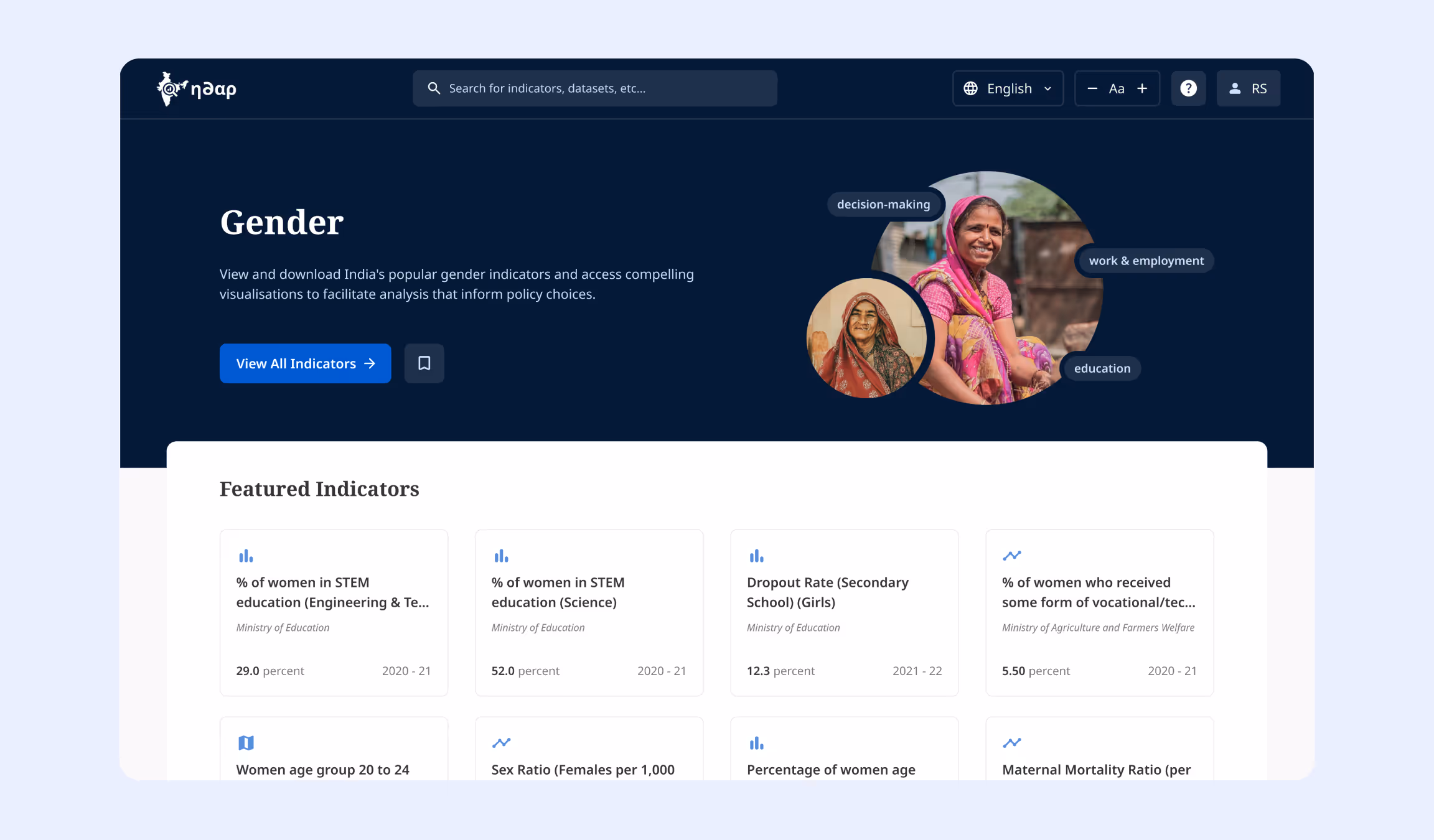Image resolution: width=1434 pixels, height=840 pixels.
Task: Click Ministry of Agriculture and Farmers Welfare text
Action: tap(1098, 628)
